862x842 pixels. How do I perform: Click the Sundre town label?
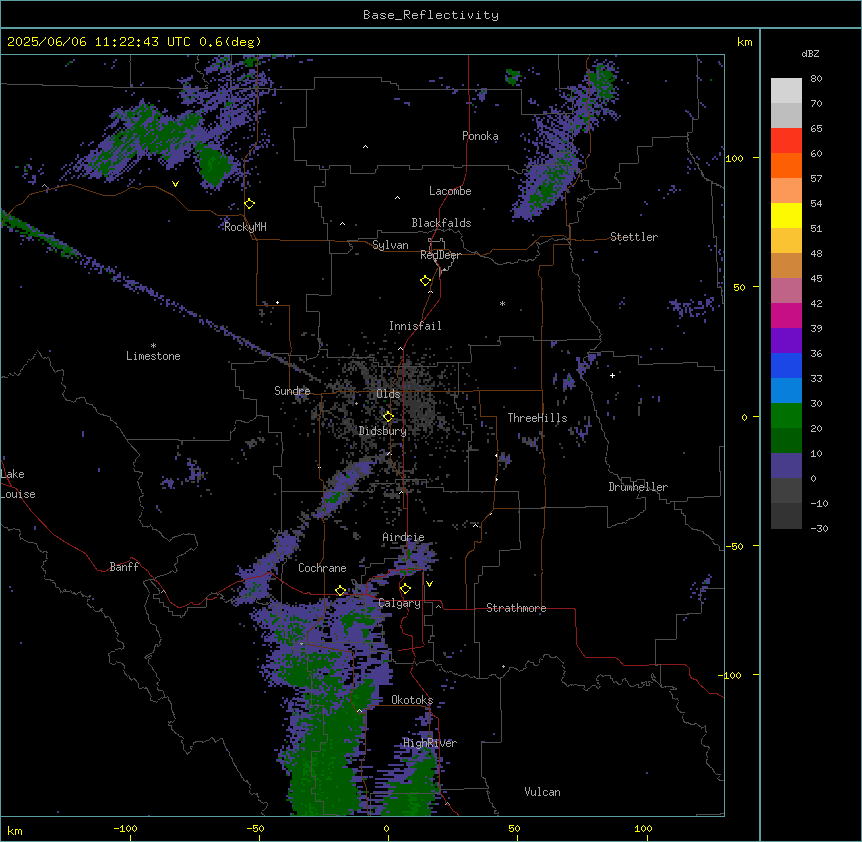pyautogui.click(x=292, y=391)
